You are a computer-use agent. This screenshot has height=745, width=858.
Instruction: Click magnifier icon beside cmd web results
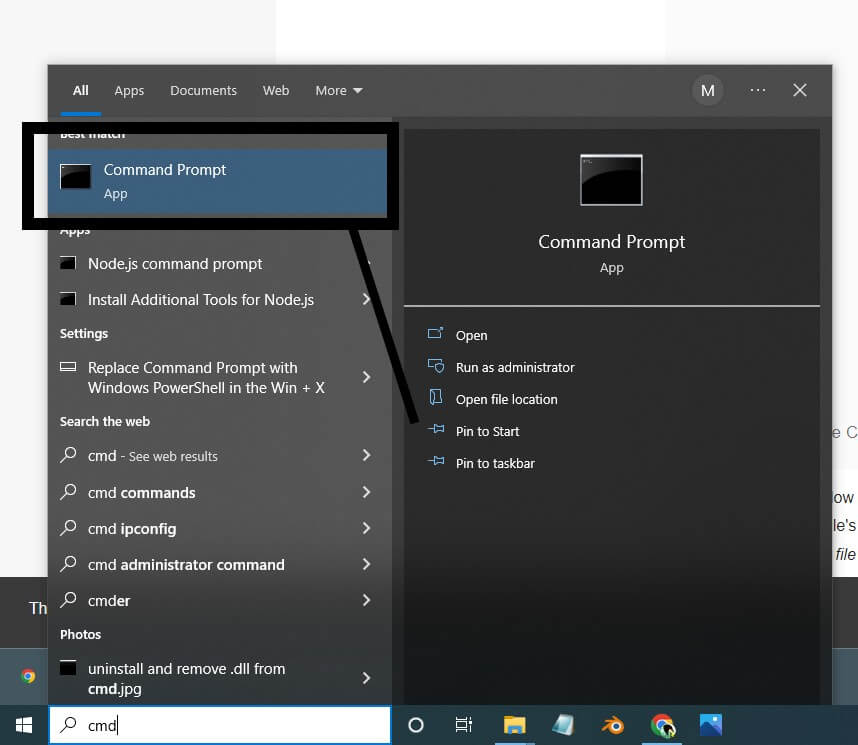[68, 455]
